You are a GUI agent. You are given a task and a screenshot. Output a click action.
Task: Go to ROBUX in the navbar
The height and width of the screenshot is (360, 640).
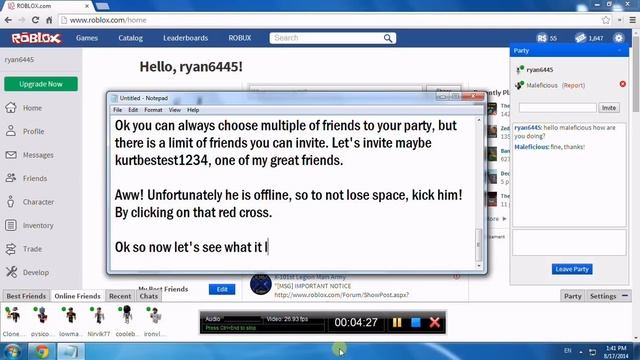(x=240, y=38)
